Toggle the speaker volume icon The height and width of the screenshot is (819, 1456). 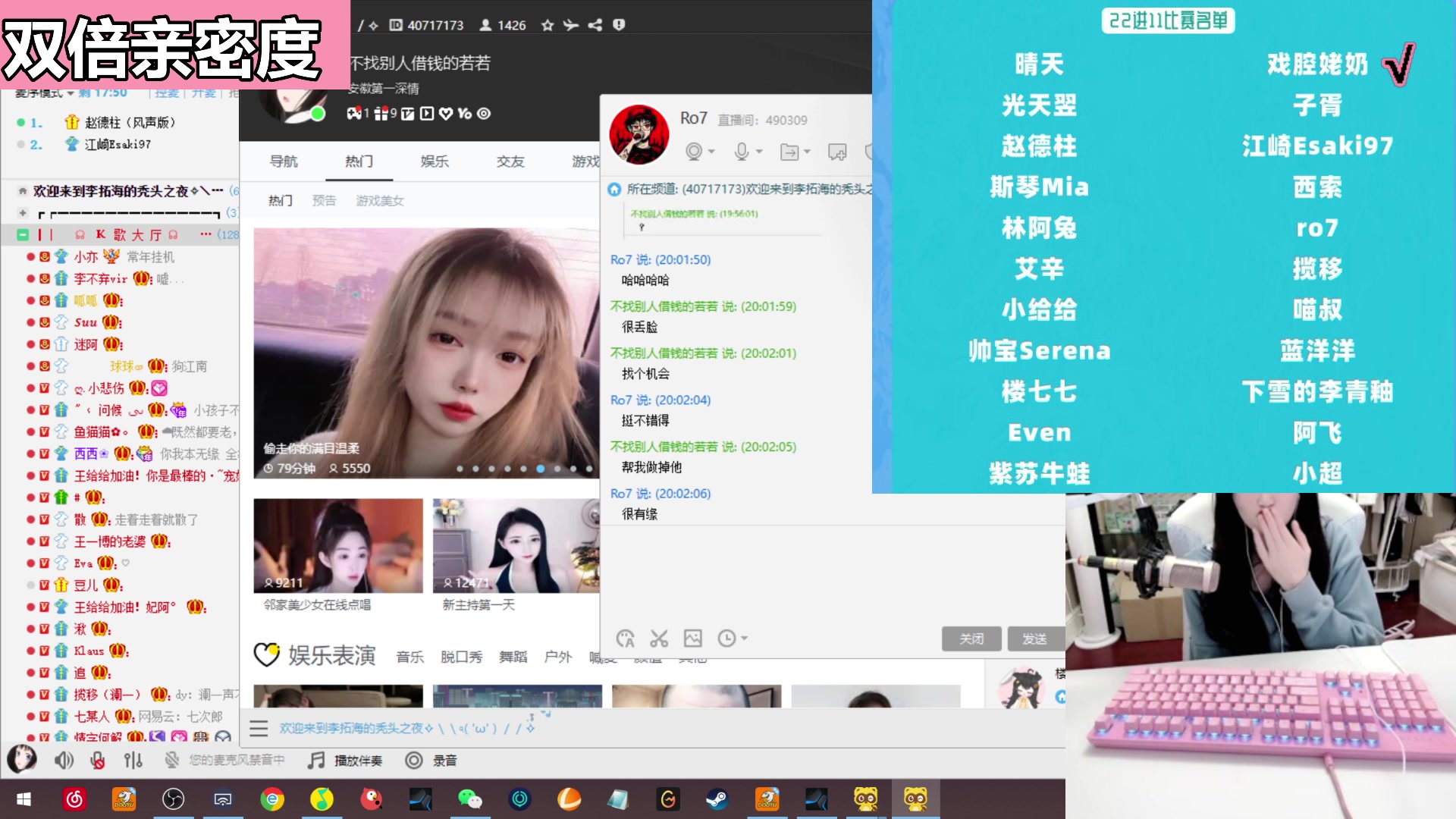64,760
